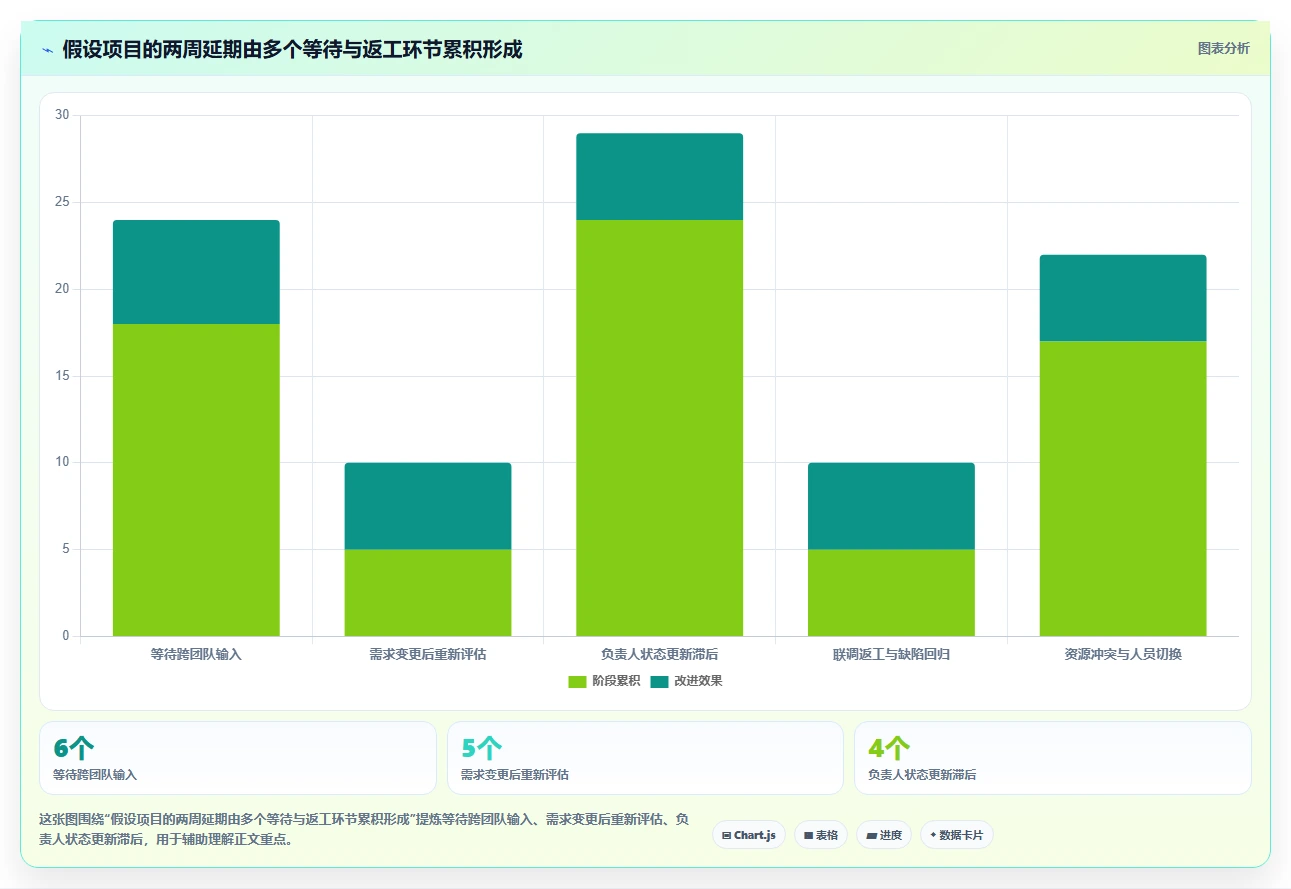Click the green bar segment for 需求变更后重新评估
The width and height of the screenshot is (1291, 889).
tap(428, 593)
